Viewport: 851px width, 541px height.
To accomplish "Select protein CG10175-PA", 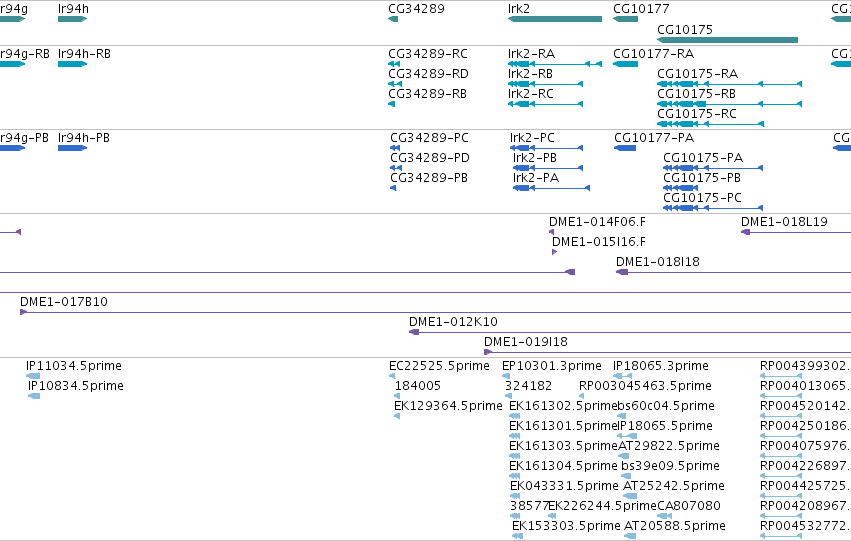I will pyautogui.click(x=703, y=158).
